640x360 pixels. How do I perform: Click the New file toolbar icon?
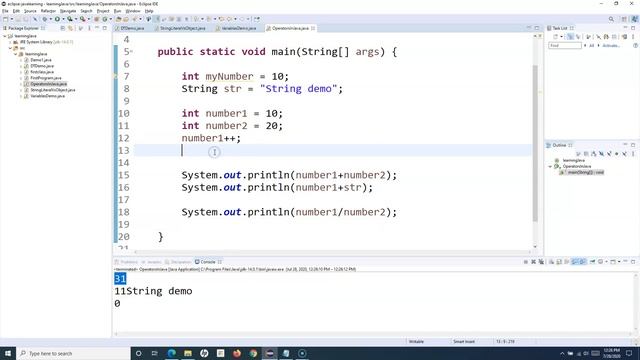click(x=5, y=19)
